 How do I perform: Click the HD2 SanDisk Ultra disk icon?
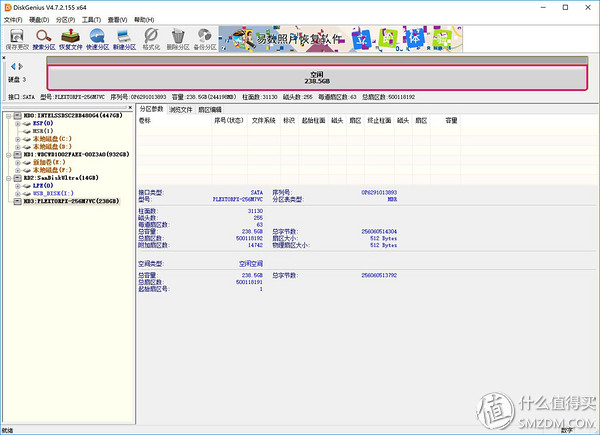(17, 178)
